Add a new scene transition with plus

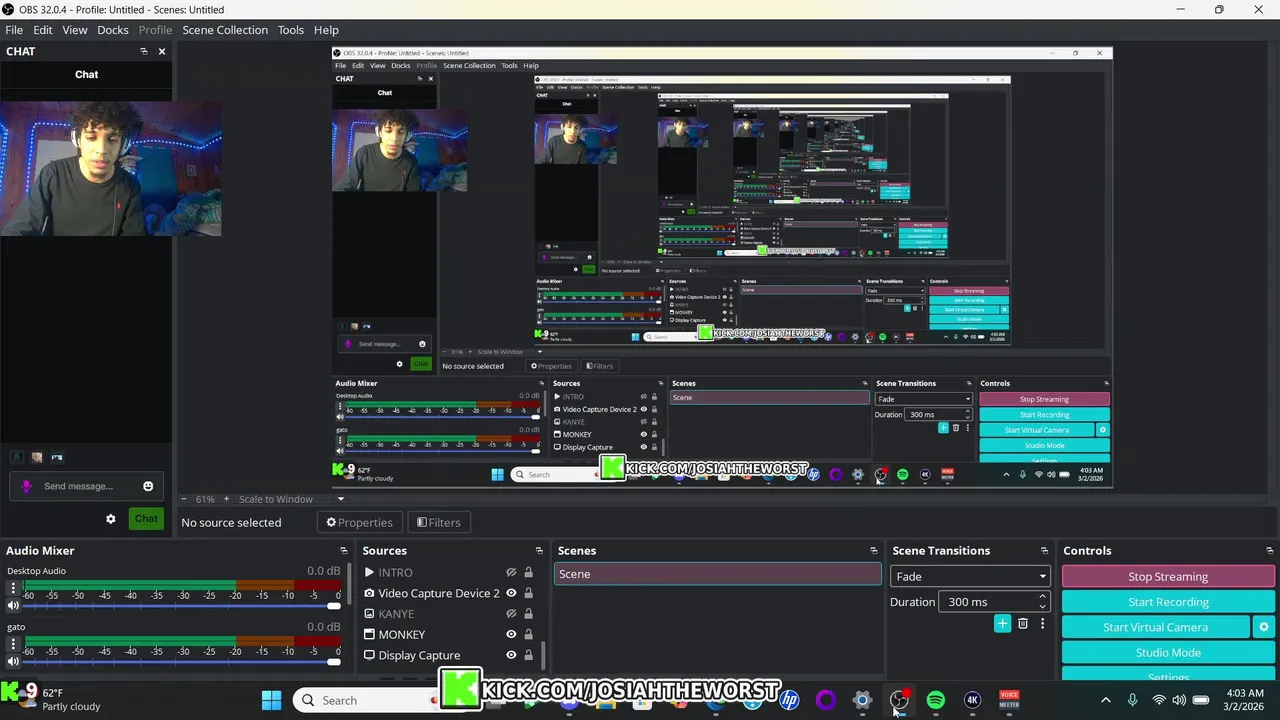1002,624
